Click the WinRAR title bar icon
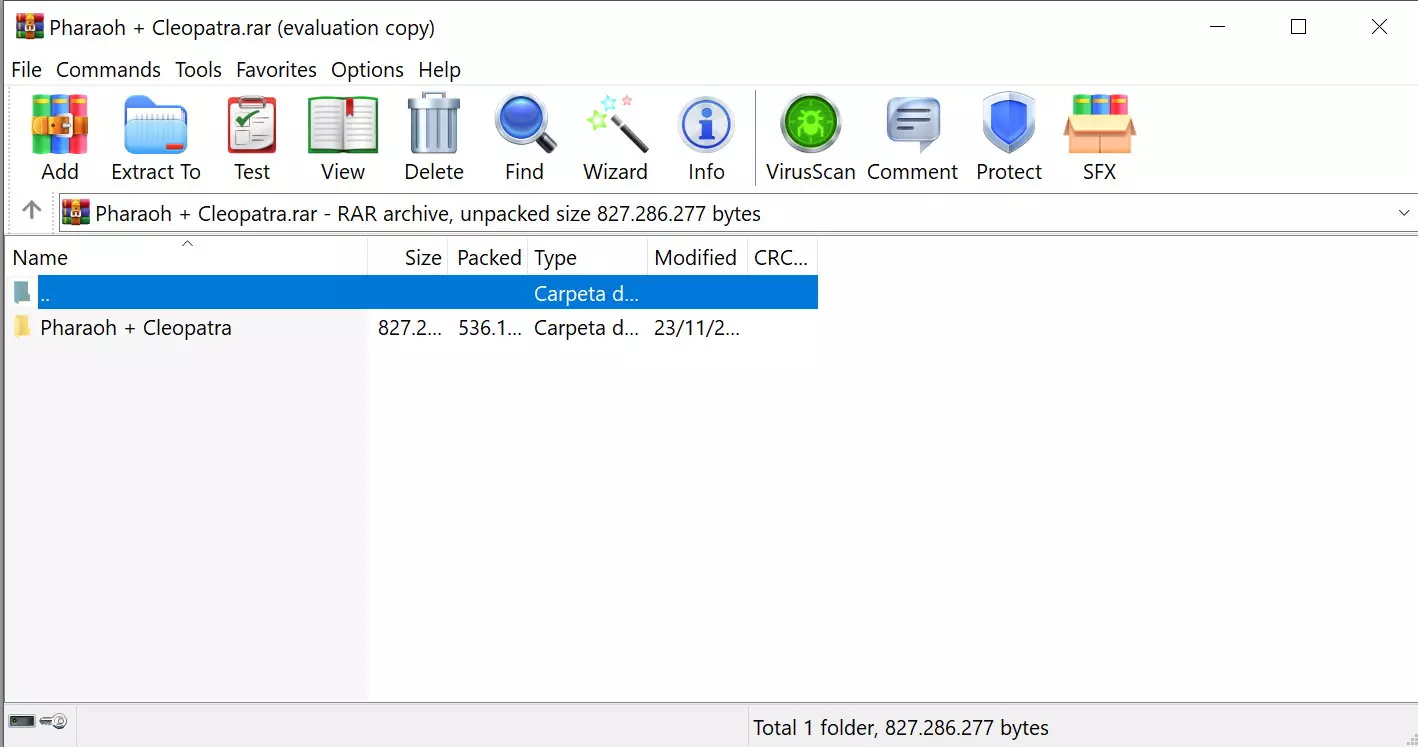1418x747 pixels. coord(29,27)
